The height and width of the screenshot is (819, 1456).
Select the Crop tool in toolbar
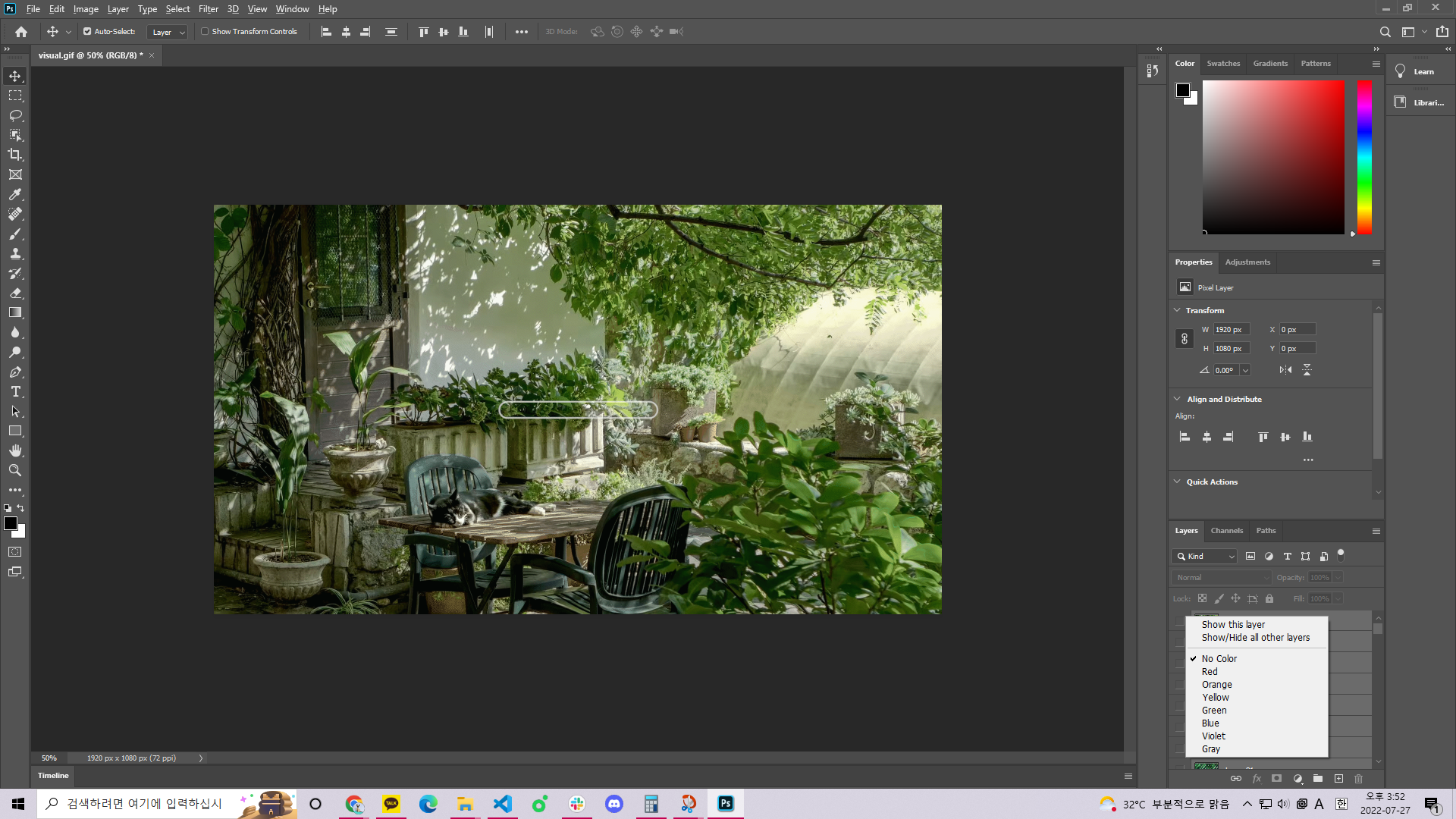click(x=15, y=155)
